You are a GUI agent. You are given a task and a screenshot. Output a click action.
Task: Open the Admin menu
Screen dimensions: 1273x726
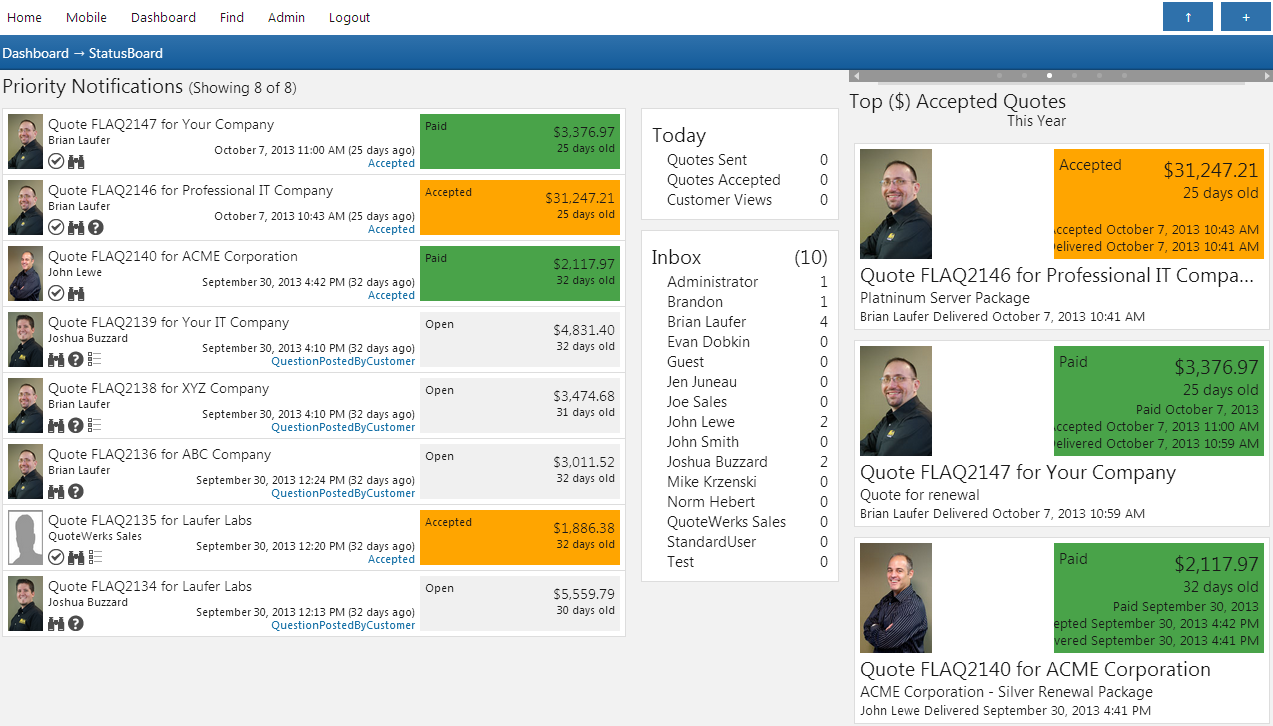[286, 17]
